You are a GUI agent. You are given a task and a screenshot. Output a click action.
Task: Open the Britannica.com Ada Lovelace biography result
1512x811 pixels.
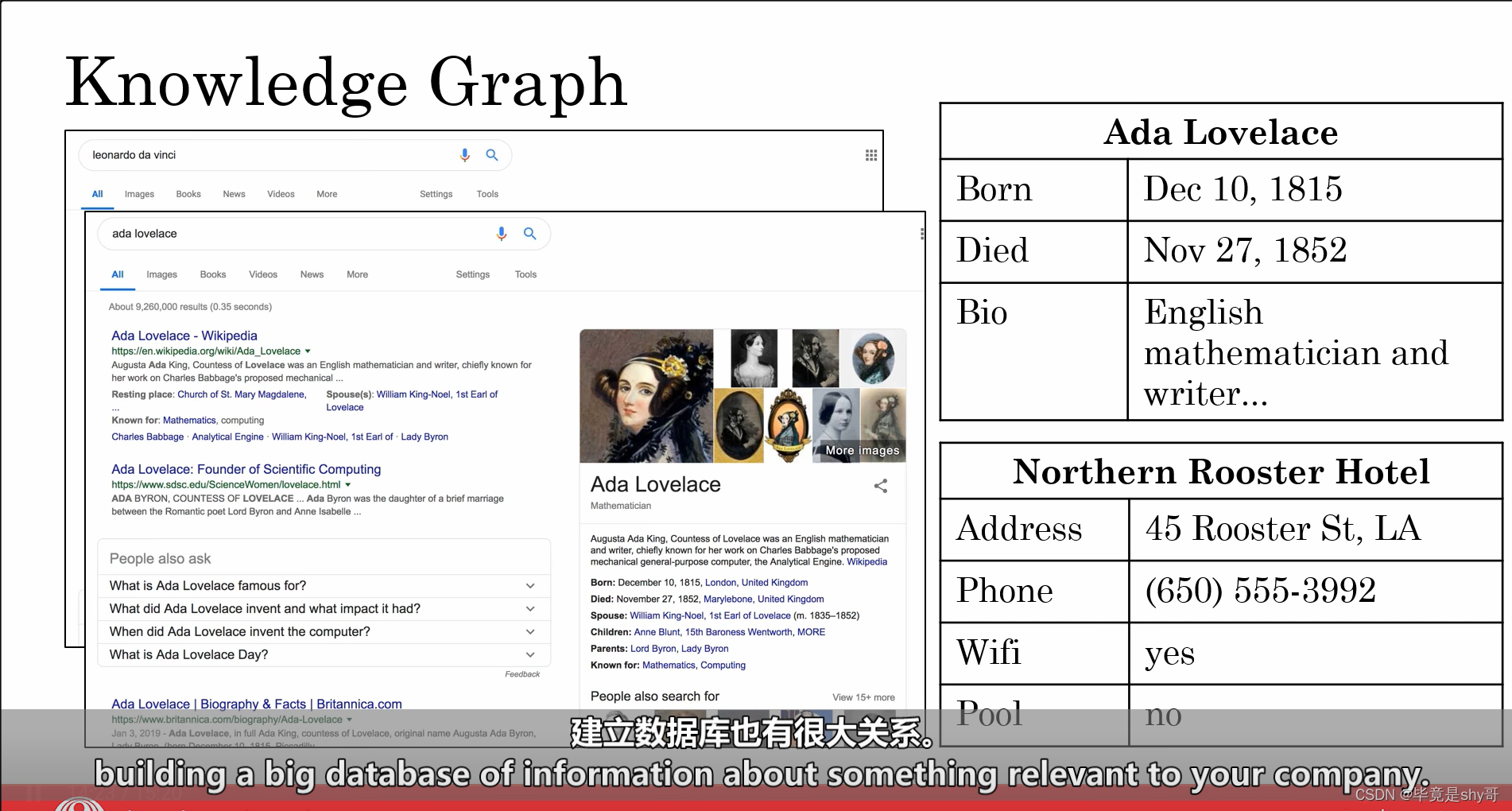(257, 704)
